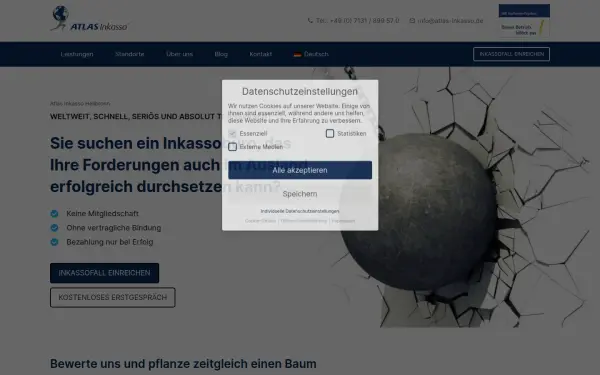Click the certification badge in the header corner

click(x=524, y=20)
